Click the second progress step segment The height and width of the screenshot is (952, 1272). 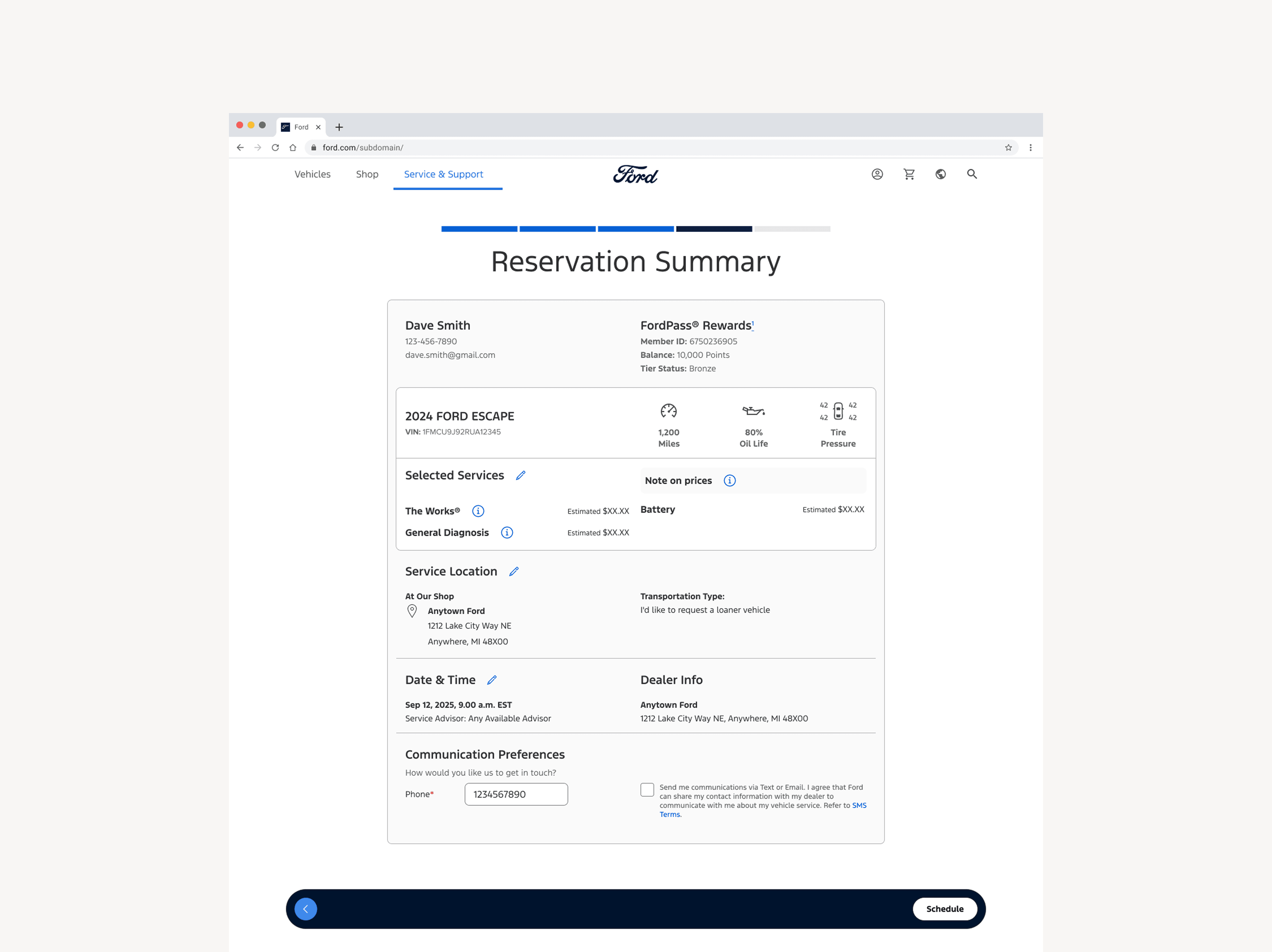pos(557,229)
